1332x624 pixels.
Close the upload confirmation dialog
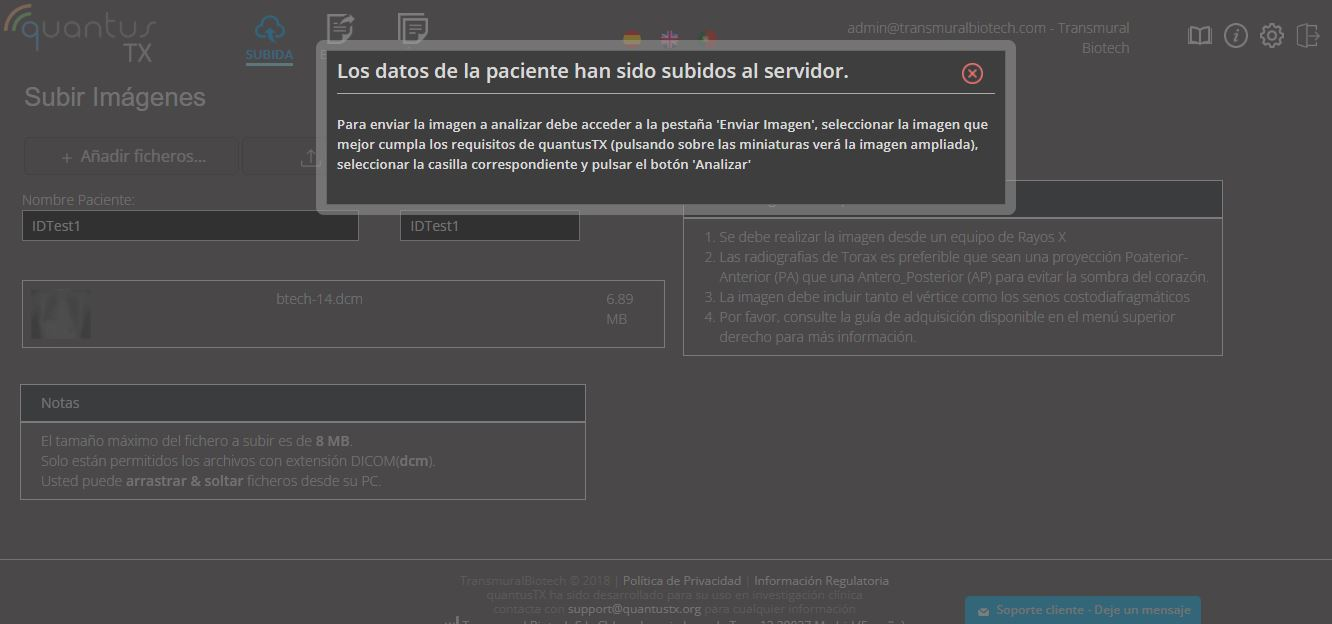972,73
